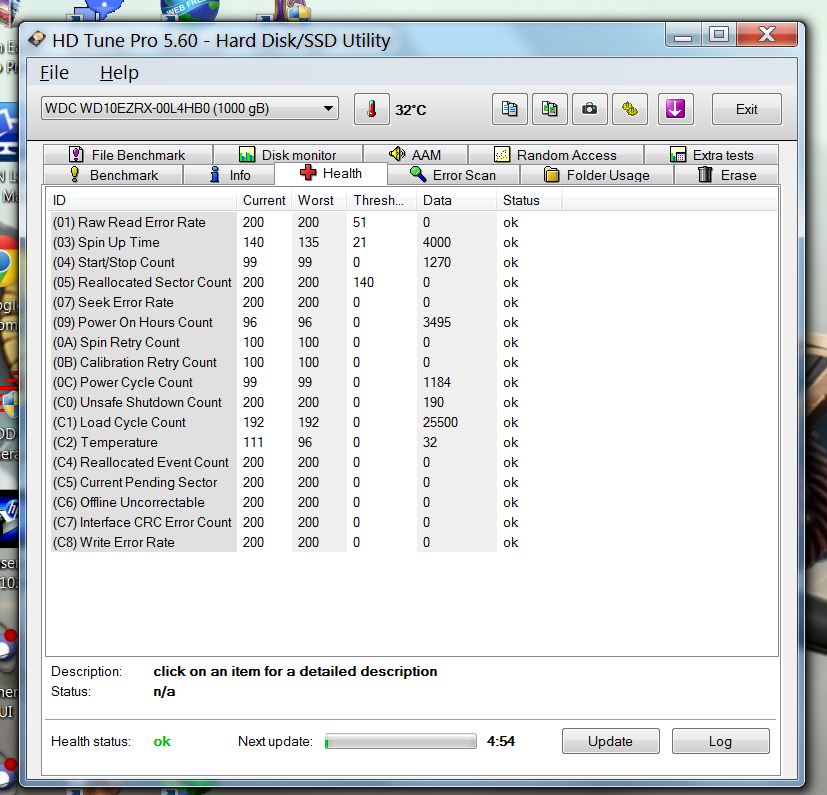Click the thermometer temperature icon button
This screenshot has height=795, width=827.
(371, 109)
